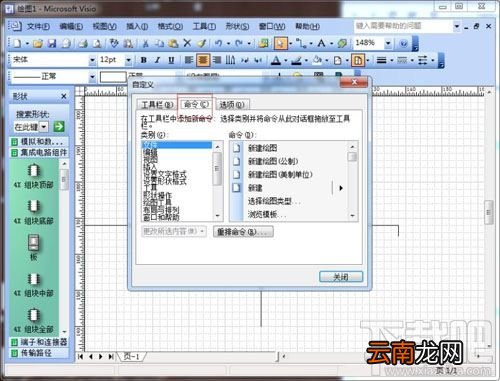The image size is (500, 381).
Task: Click the Font Color letter A icon
Action: coord(276,60)
